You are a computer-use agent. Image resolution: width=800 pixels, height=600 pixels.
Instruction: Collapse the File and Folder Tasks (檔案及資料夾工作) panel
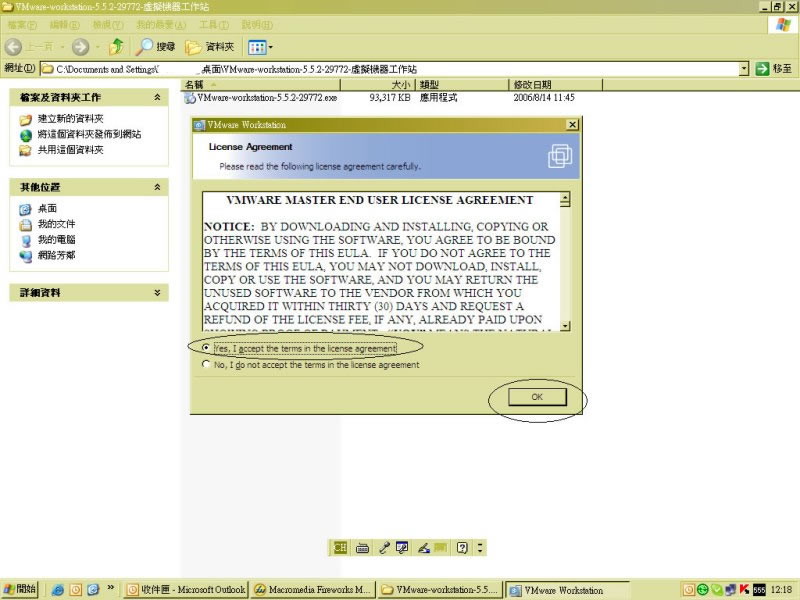tap(158, 97)
